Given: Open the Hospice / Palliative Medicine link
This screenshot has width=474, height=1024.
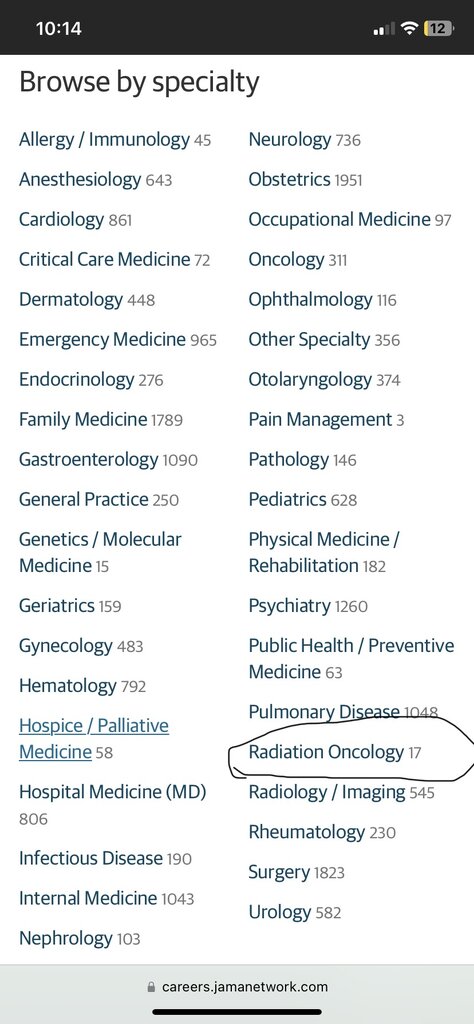Looking at the screenshot, I should [x=94, y=739].
